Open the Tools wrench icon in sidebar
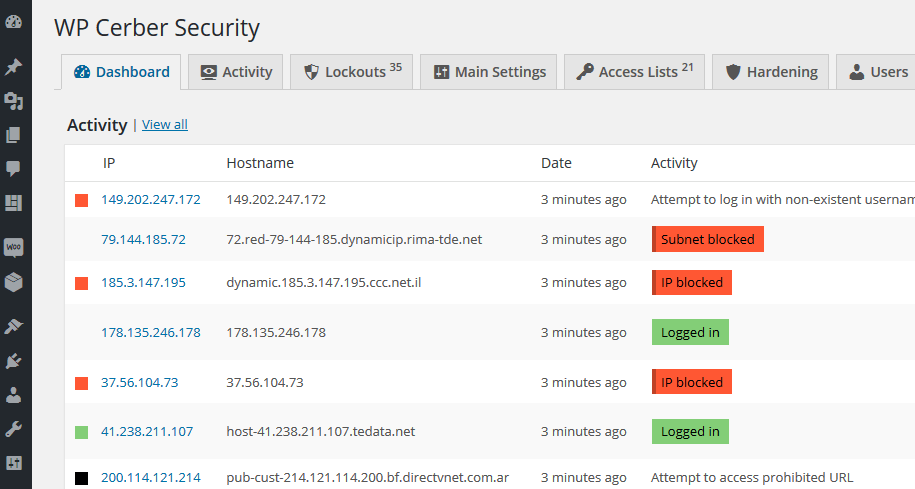Screen dimensions: 915x489 tap(13, 429)
